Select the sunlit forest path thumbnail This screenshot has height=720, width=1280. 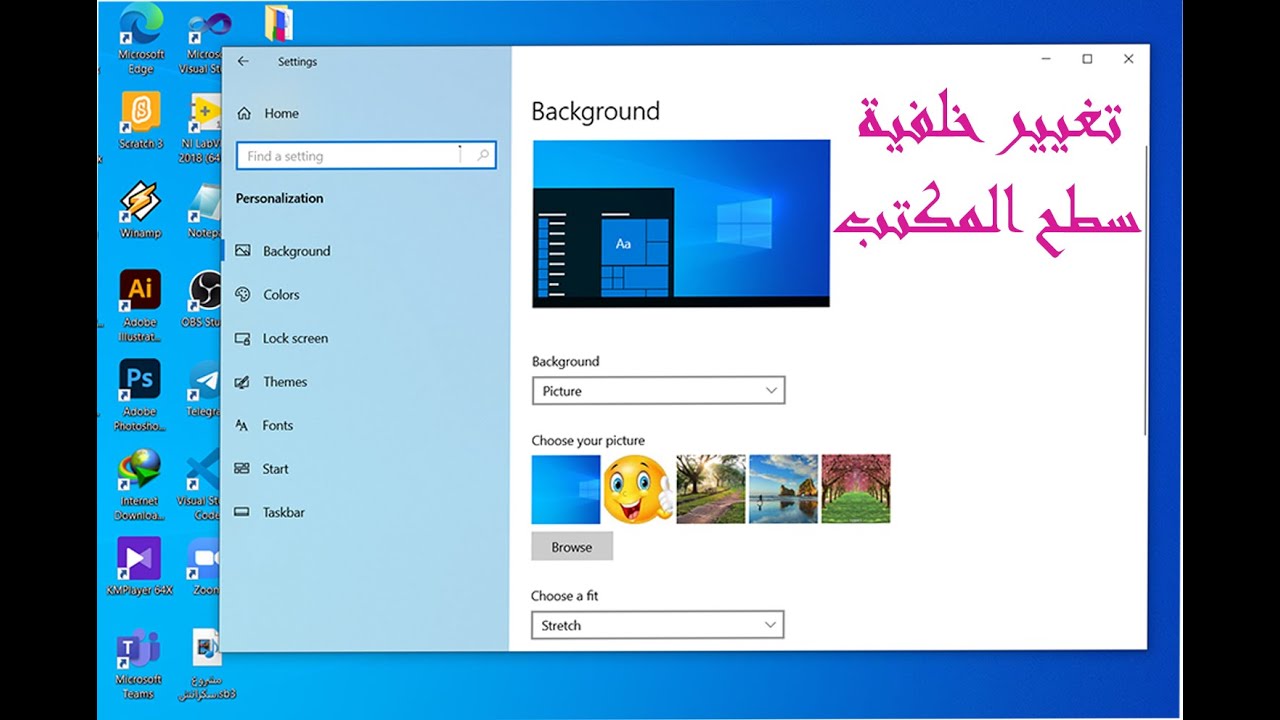(711, 489)
